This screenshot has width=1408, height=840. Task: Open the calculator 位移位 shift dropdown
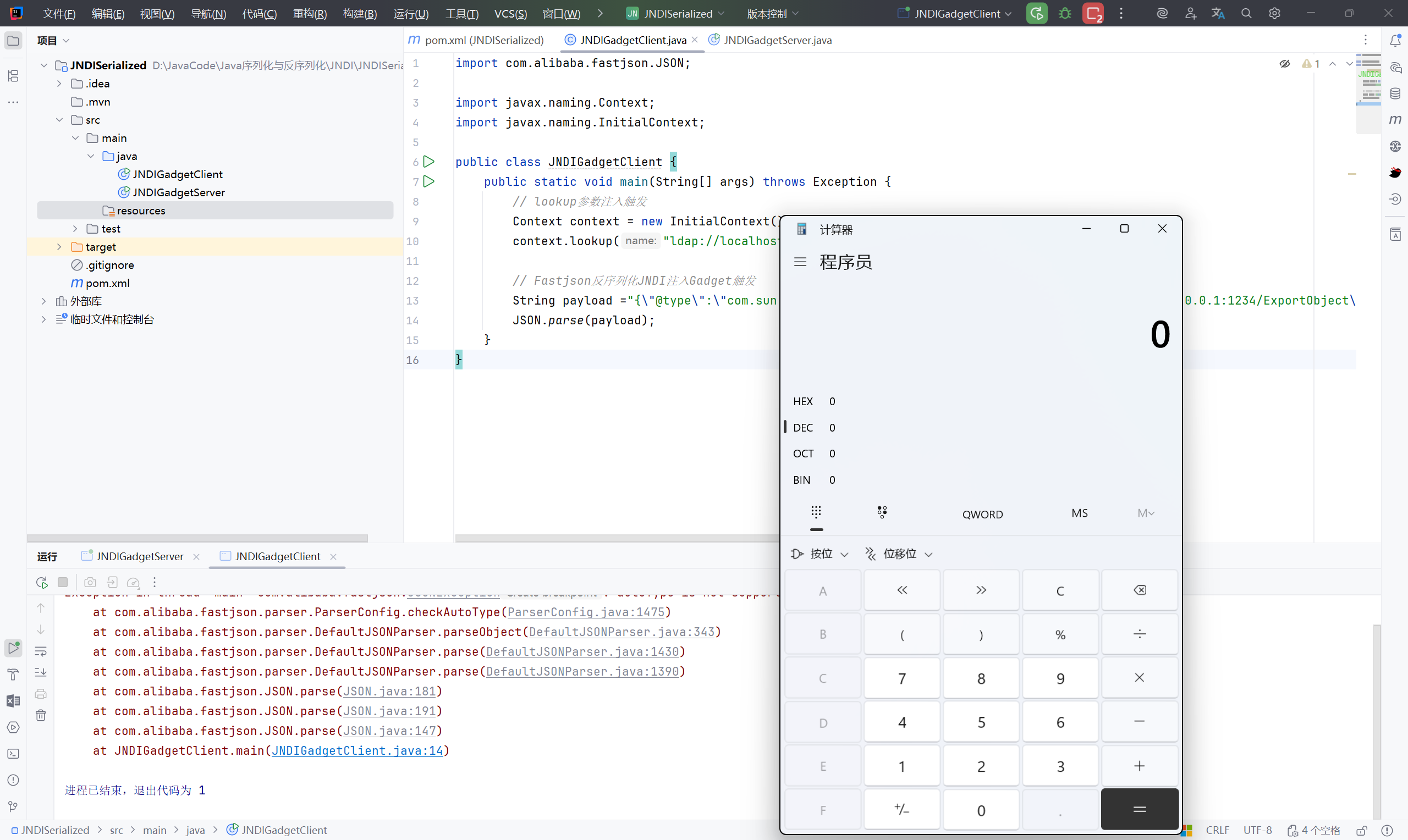(899, 554)
